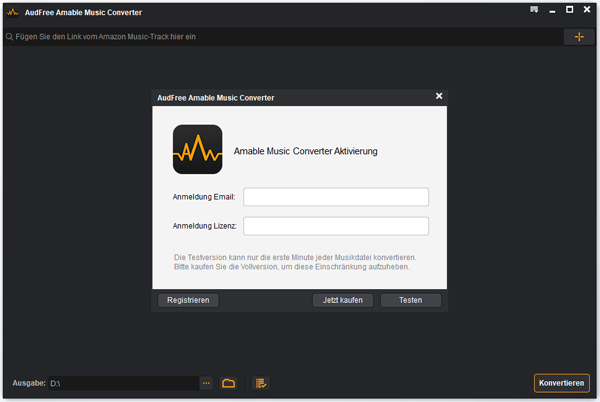Click the 'Ausgabe:' label
The width and height of the screenshot is (600, 402).
[29, 383]
